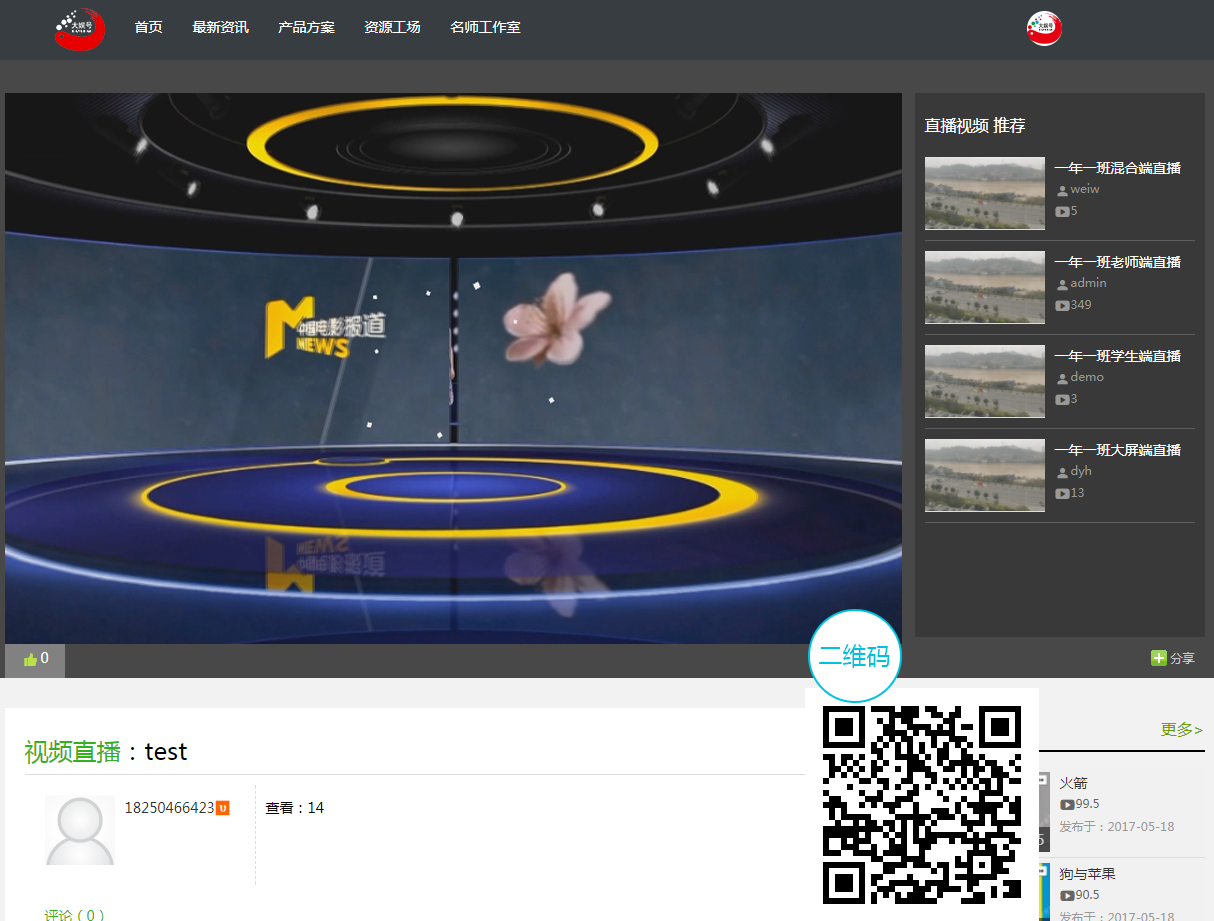The width and height of the screenshot is (1214, 921).
Task: Click the view count 349
Action: (1081, 305)
